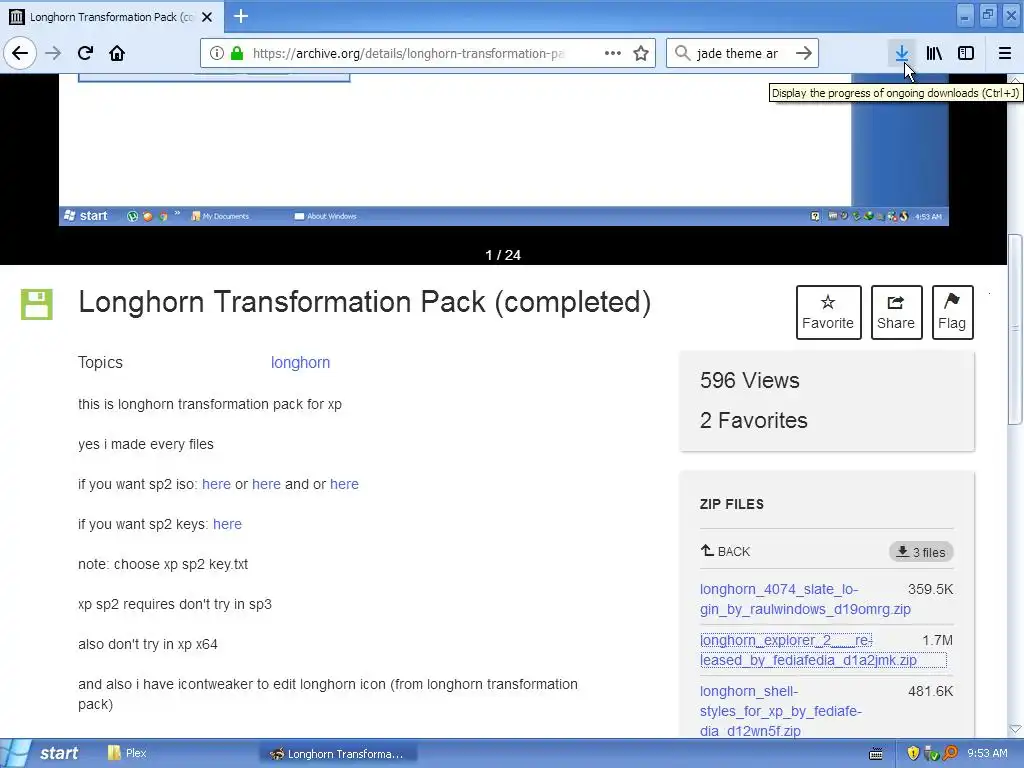Click the '1 / 24' image counter
This screenshot has width=1024, height=768.
point(503,255)
